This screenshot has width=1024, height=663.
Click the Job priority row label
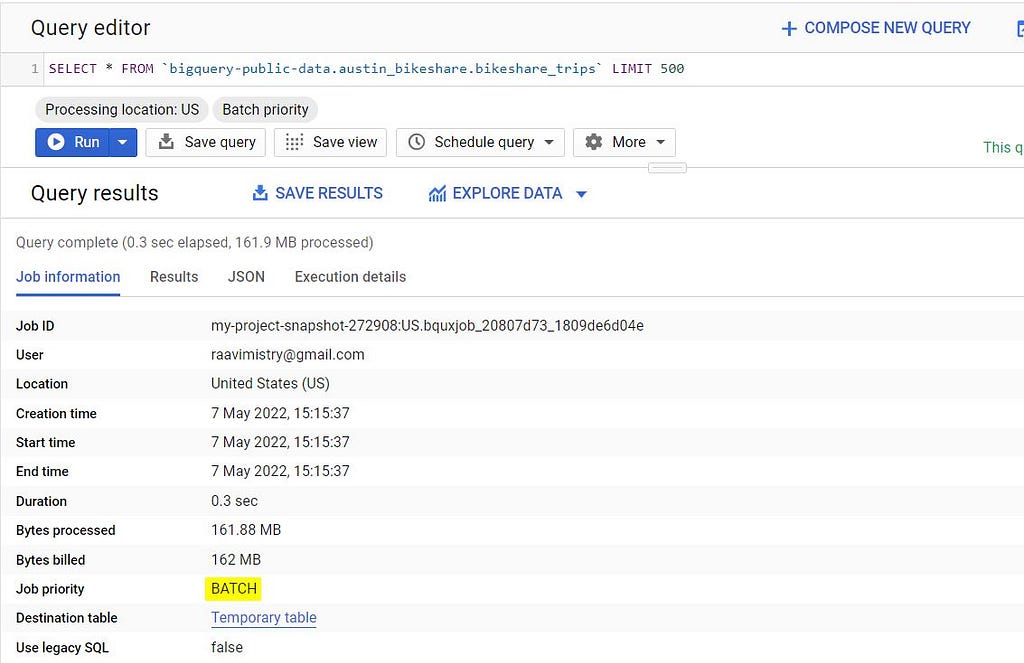(50, 589)
